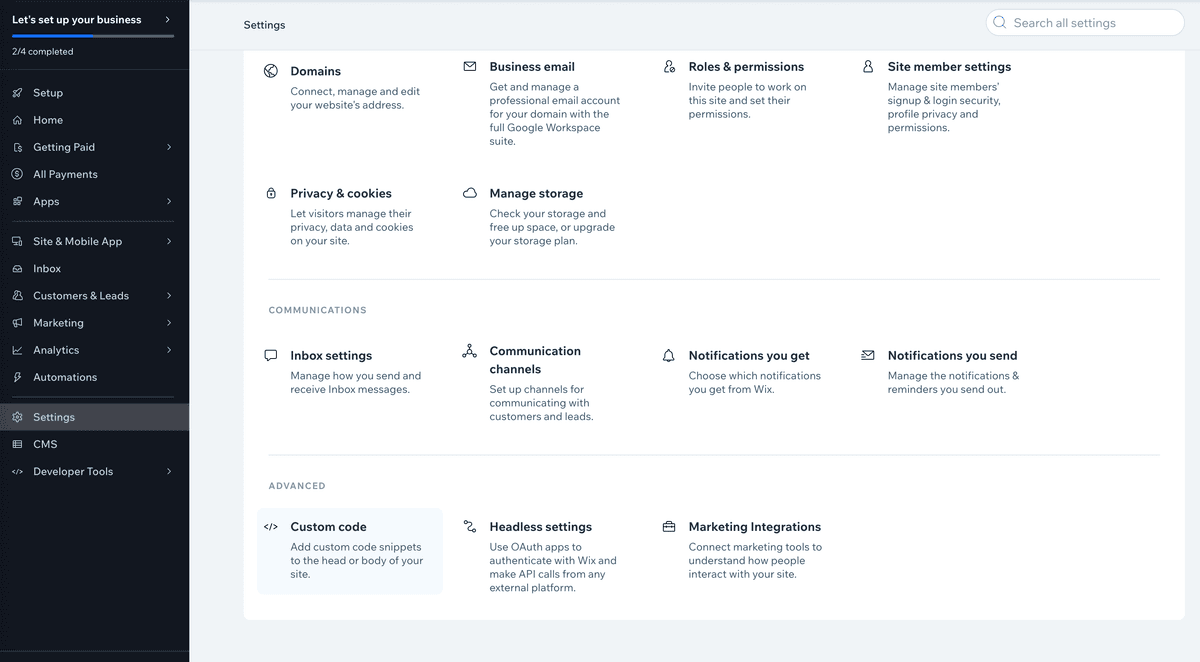The image size is (1200, 662).
Task: Expand the Marketing submenu chevron
Action: tap(169, 323)
